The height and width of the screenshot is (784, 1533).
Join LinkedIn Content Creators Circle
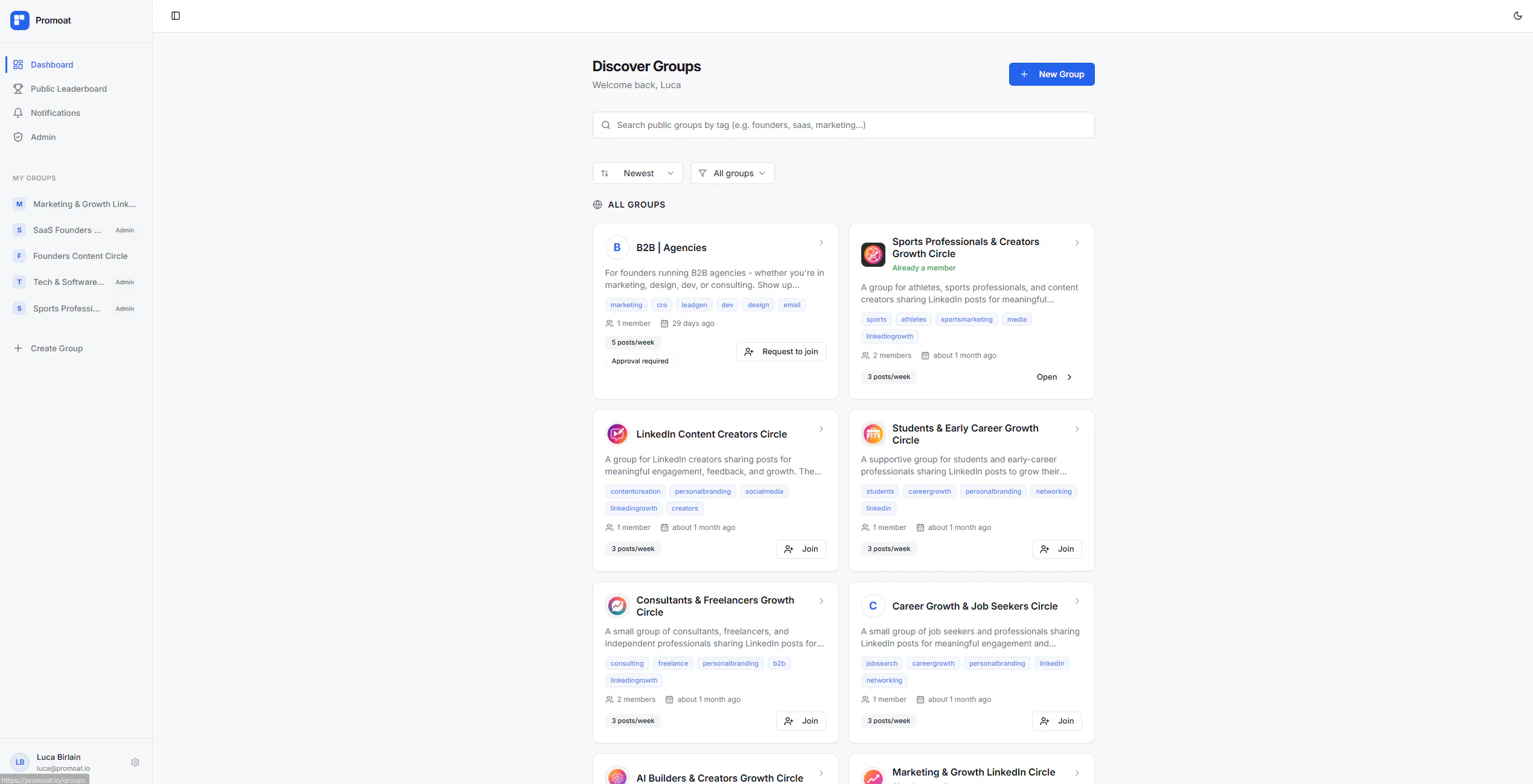(x=801, y=549)
